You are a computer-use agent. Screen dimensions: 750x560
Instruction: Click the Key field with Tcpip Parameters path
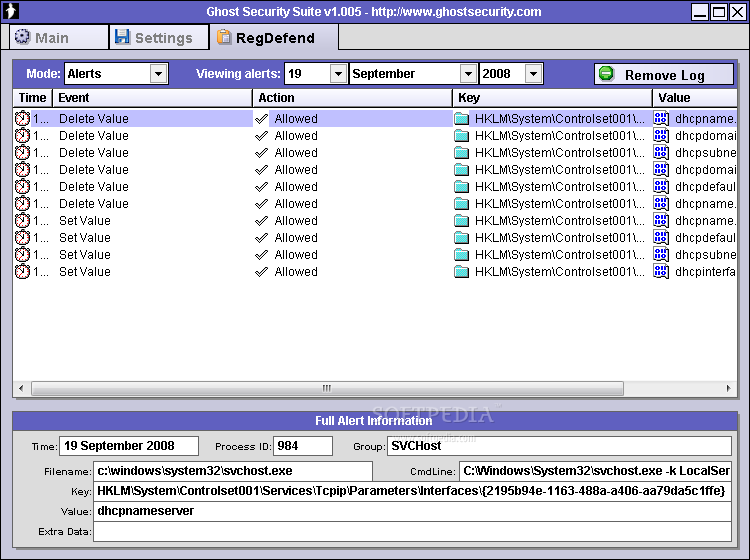click(x=412, y=491)
